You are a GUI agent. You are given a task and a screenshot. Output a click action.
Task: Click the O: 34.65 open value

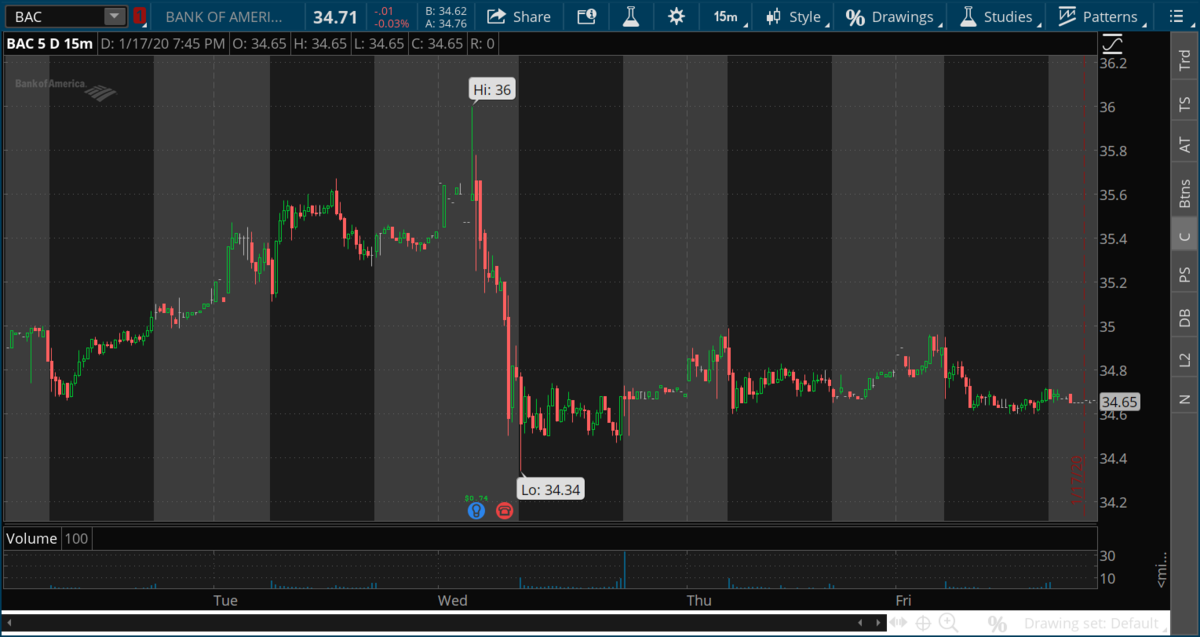(260, 44)
